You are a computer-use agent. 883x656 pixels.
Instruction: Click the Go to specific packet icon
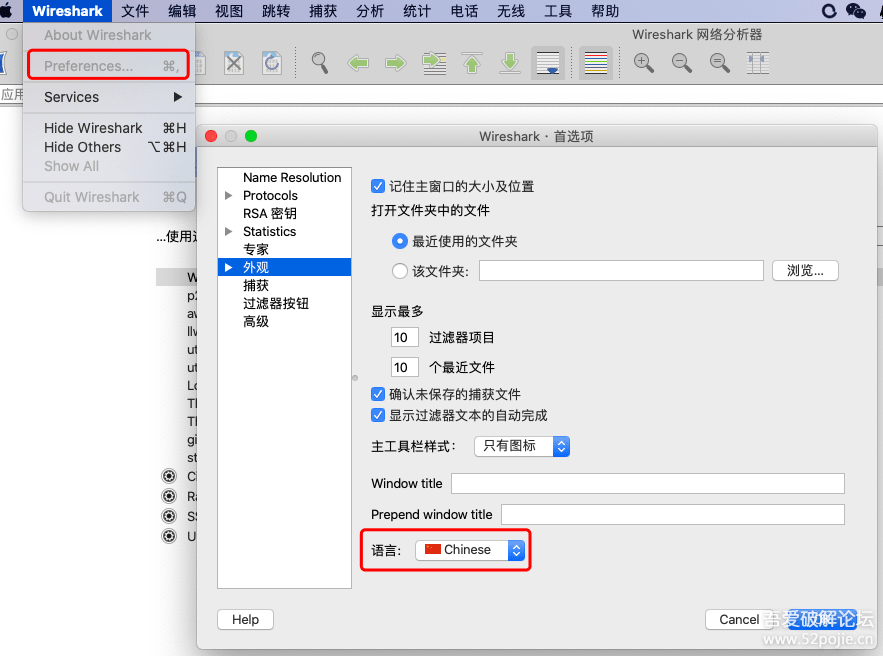(434, 63)
